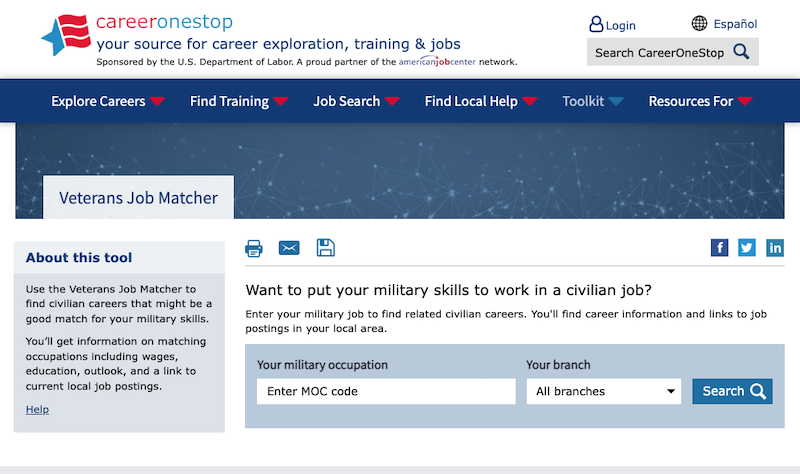Select the Veterans Job Matcher tab heading
This screenshot has width=800, height=474.
138,197
